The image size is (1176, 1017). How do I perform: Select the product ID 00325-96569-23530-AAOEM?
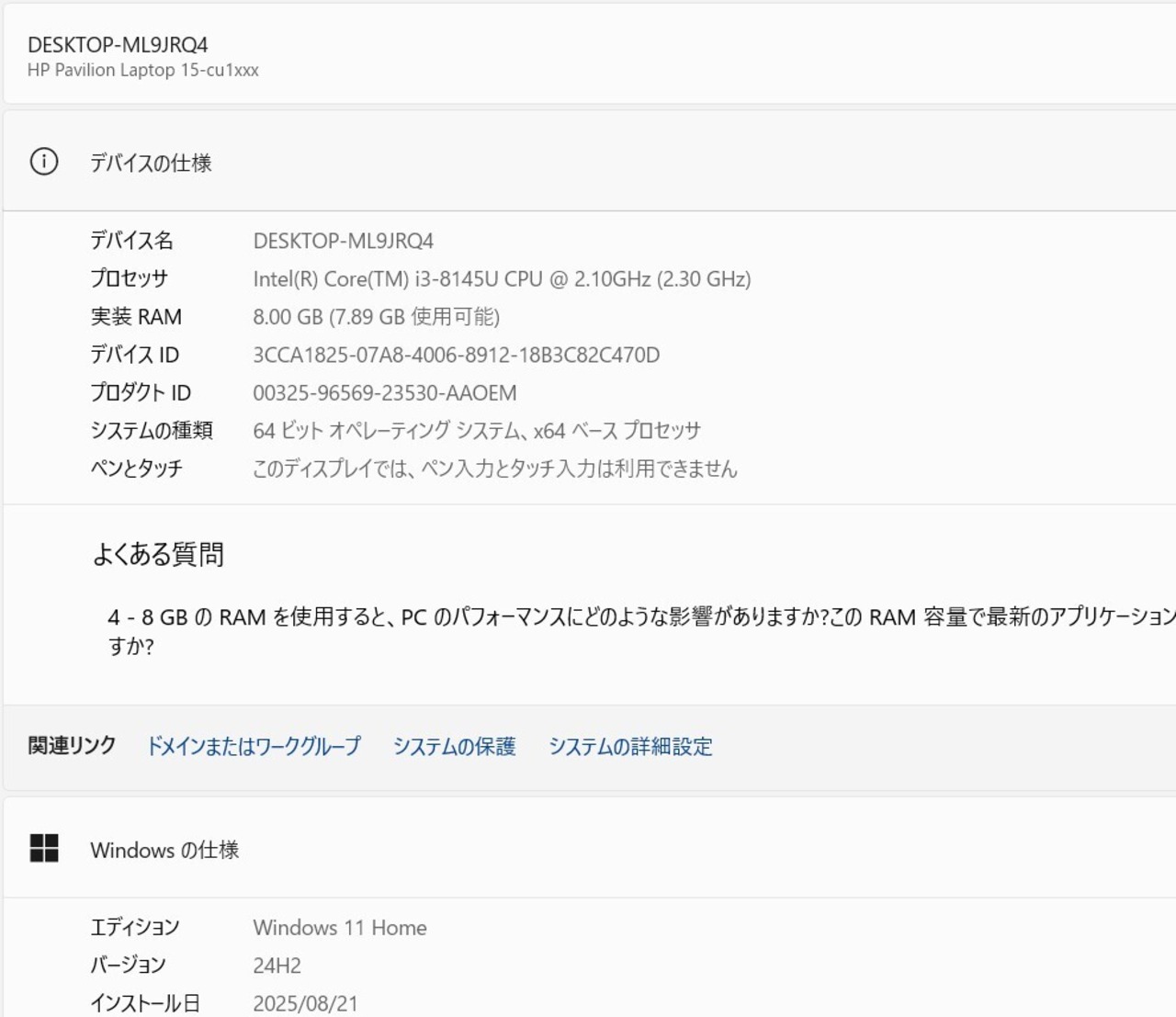385,393
